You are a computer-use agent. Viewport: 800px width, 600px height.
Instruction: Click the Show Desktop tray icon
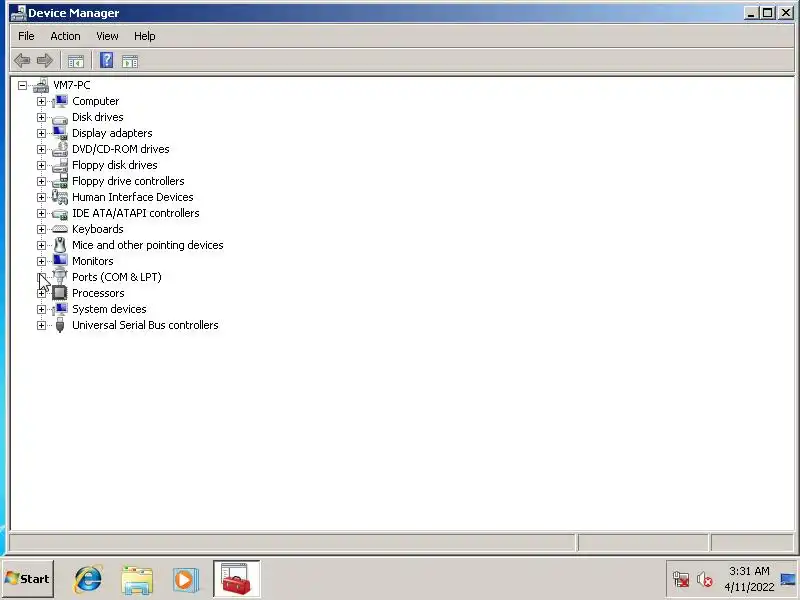pyautogui.click(x=788, y=579)
